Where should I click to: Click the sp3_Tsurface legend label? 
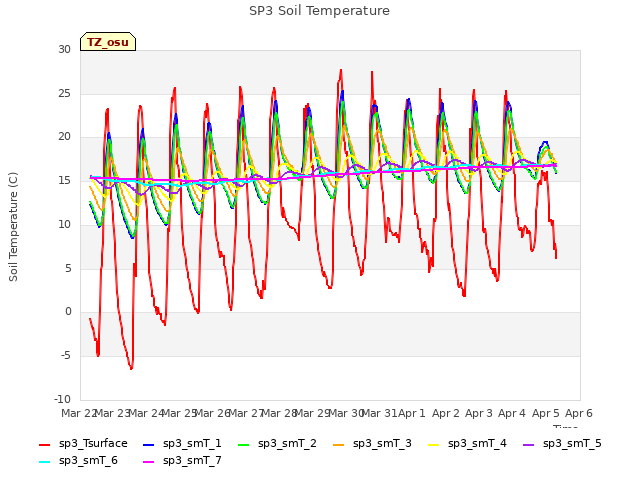93,443
